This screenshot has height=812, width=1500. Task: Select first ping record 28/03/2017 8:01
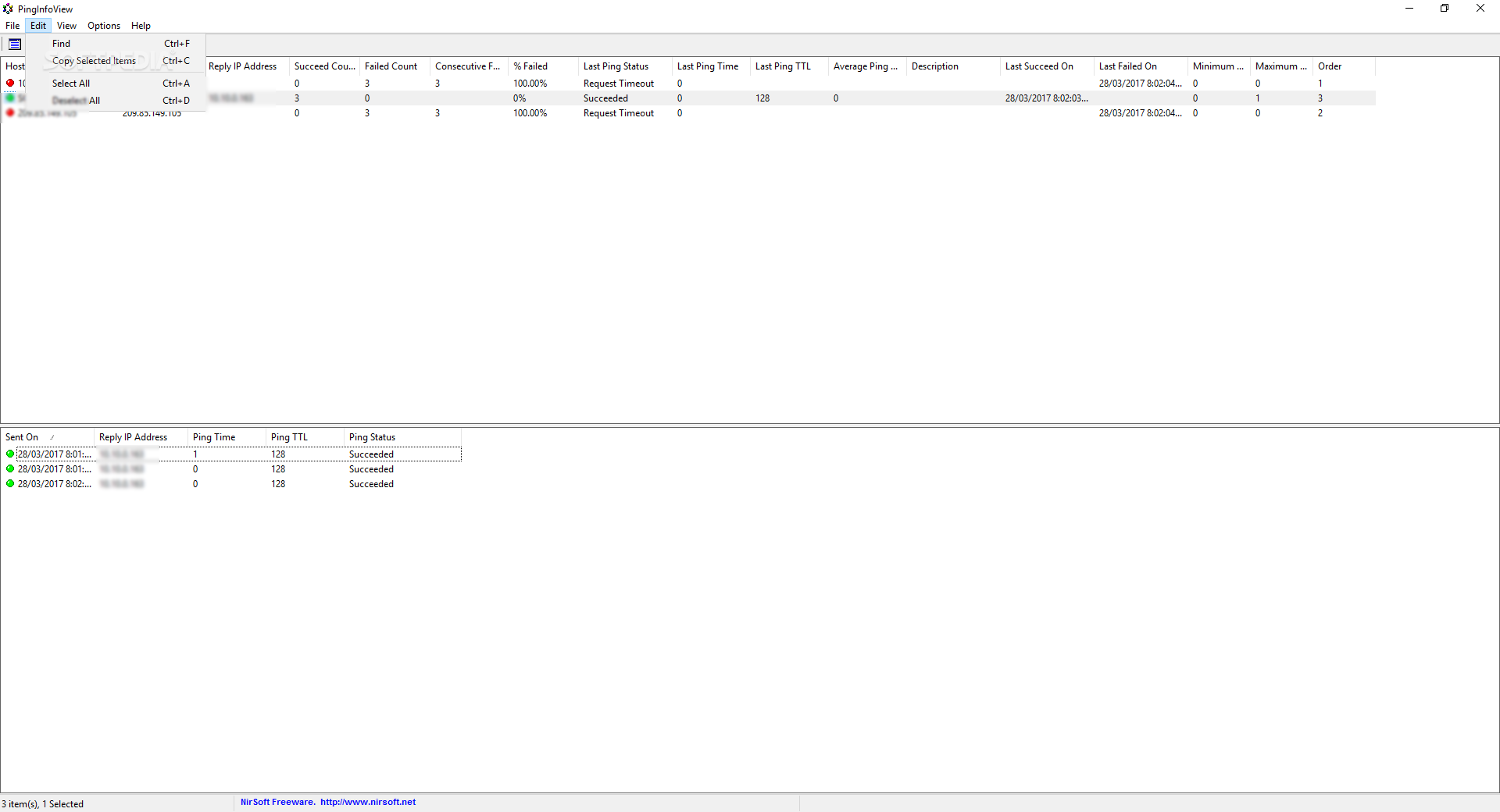tap(55, 454)
